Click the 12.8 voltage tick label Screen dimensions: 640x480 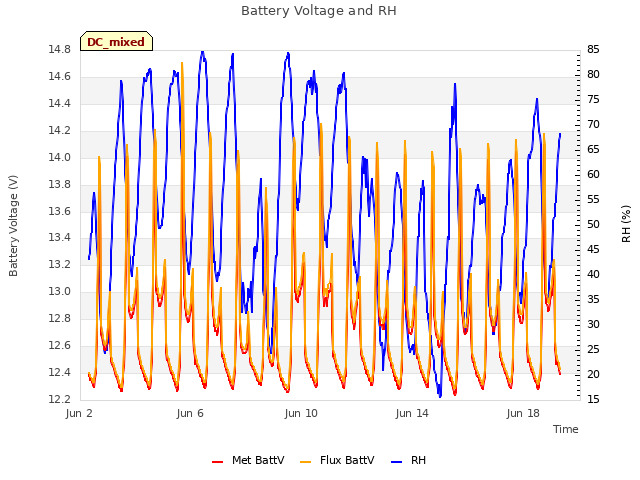tap(59, 318)
